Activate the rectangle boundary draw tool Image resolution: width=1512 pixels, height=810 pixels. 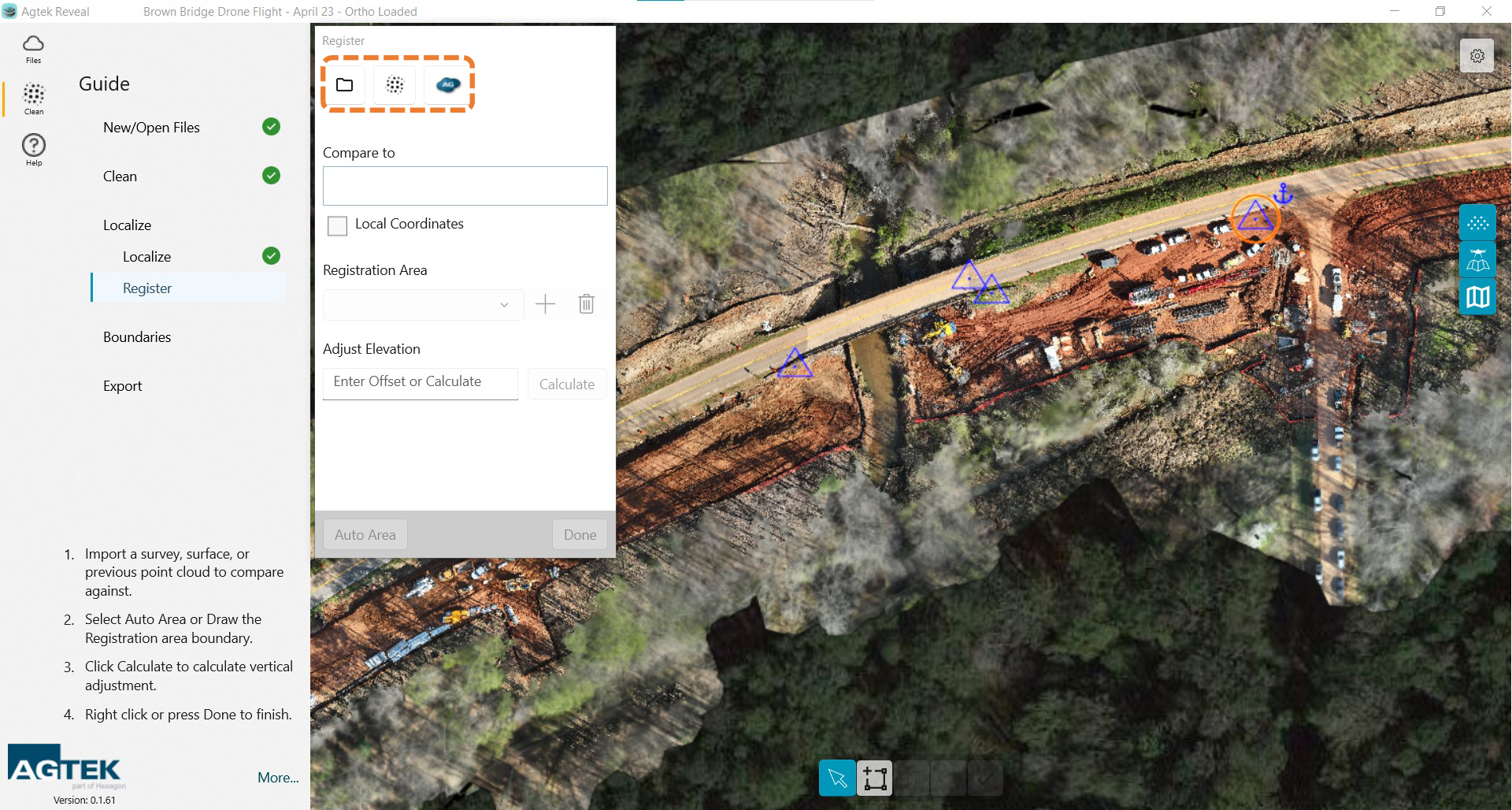[x=874, y=778]
